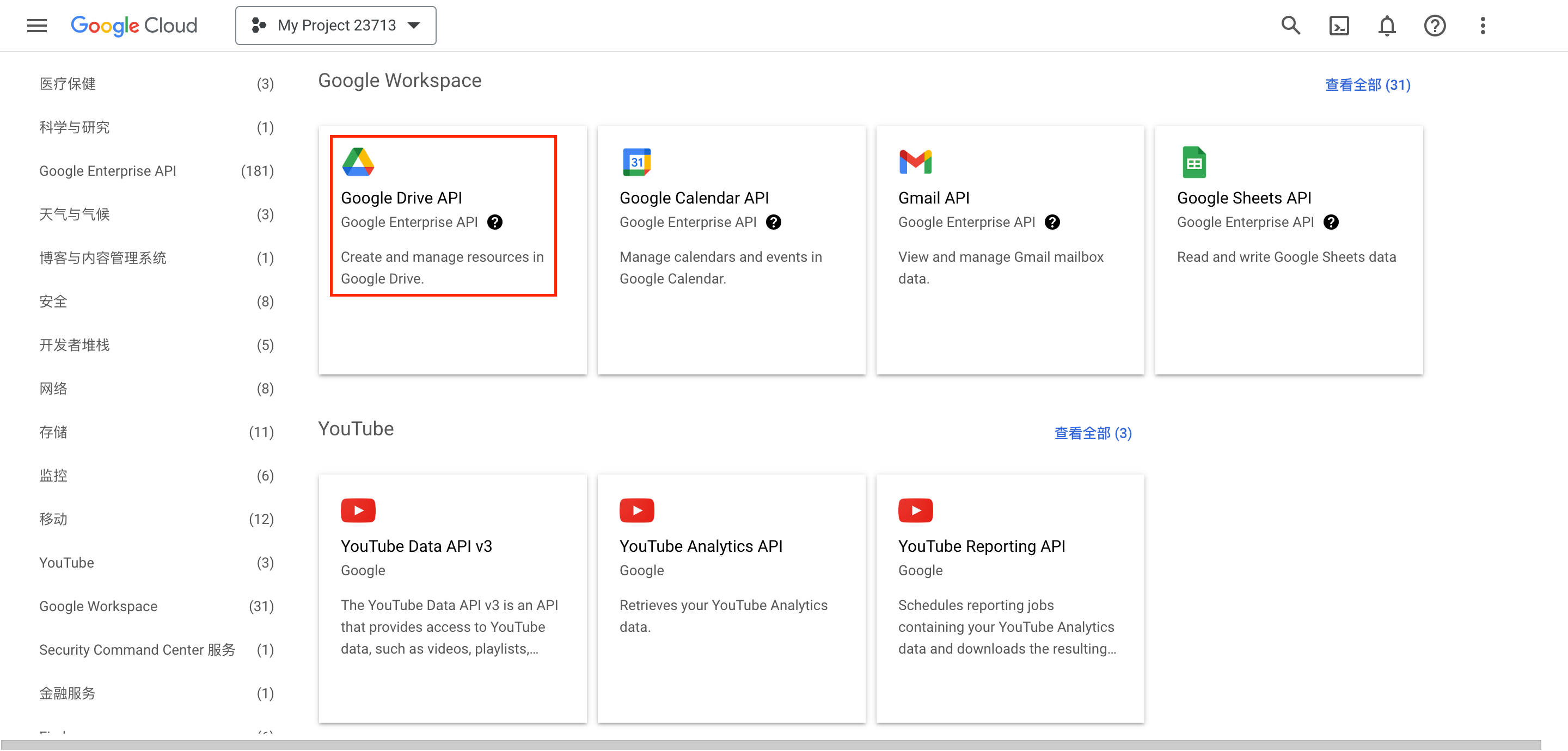Open the Google Calendar API card
The image size is (1568, 751).
point(732,251)
